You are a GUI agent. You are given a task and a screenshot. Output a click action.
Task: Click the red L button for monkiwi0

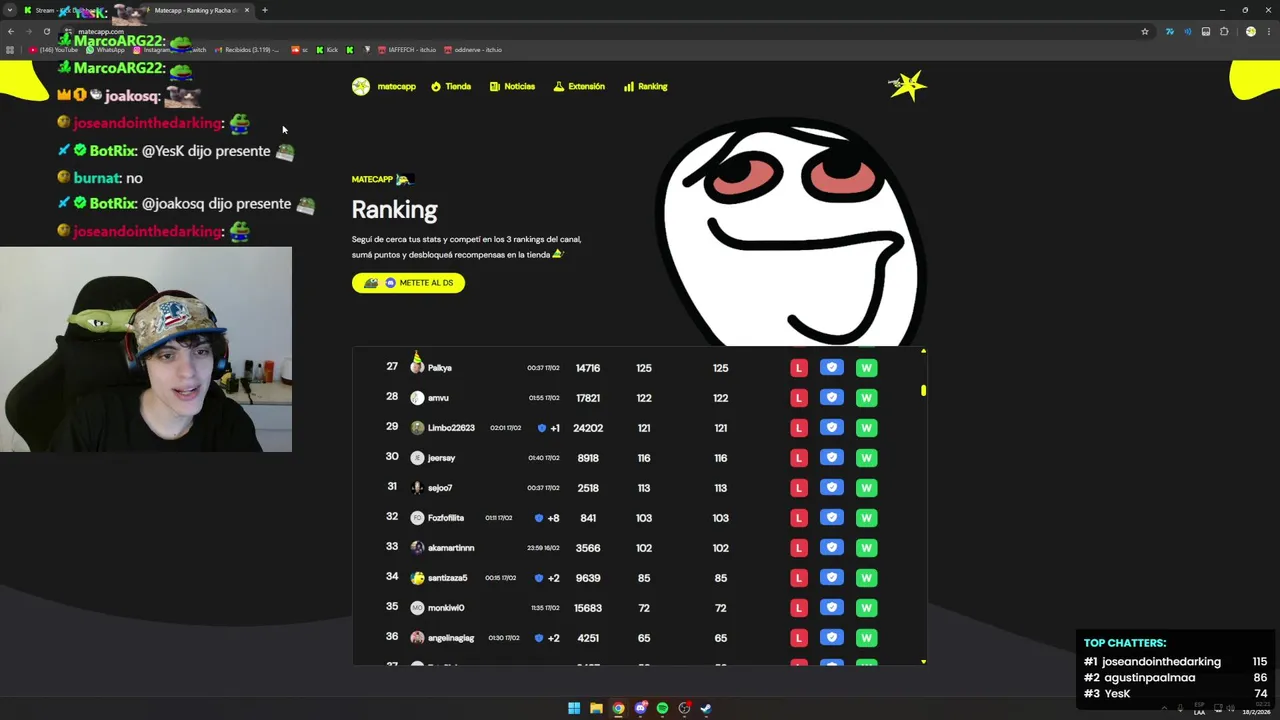tap(798, 608)
